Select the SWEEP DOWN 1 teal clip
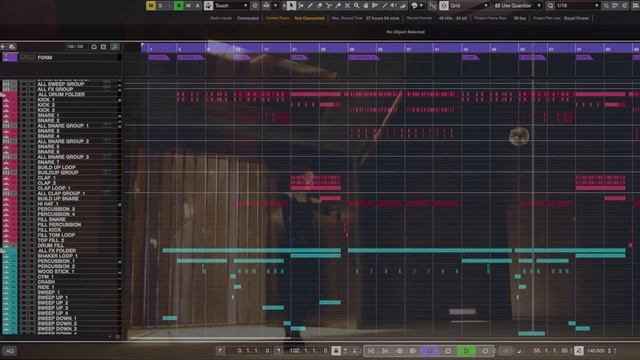The image size is (640, 360). pyautogui.click(x=170, y=318)
